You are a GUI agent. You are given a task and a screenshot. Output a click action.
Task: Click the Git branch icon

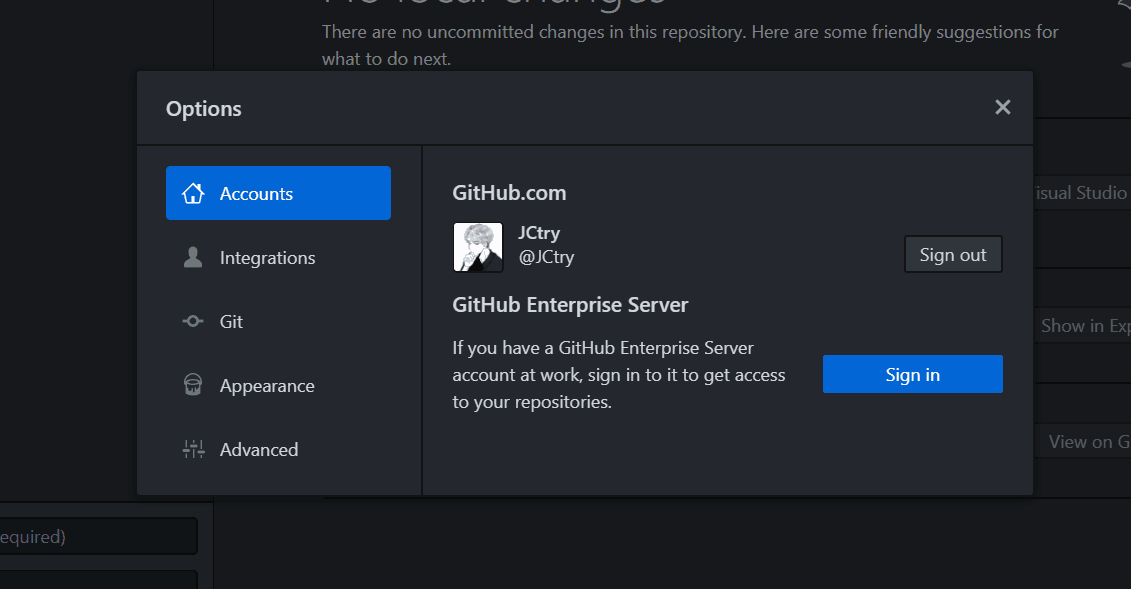193,321
